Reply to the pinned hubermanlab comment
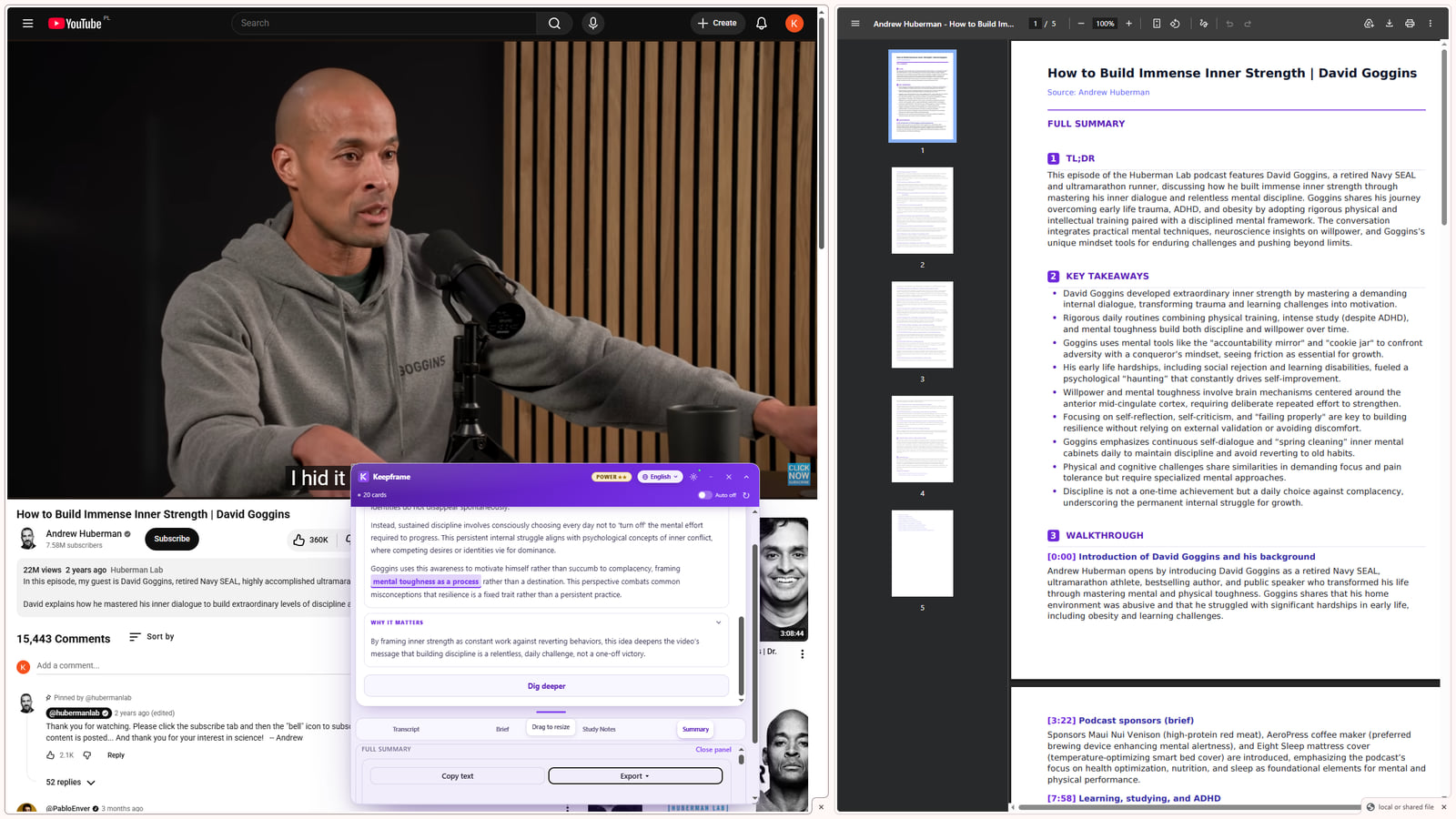This screenshot has width=1456, height=819. pos(116,755)
